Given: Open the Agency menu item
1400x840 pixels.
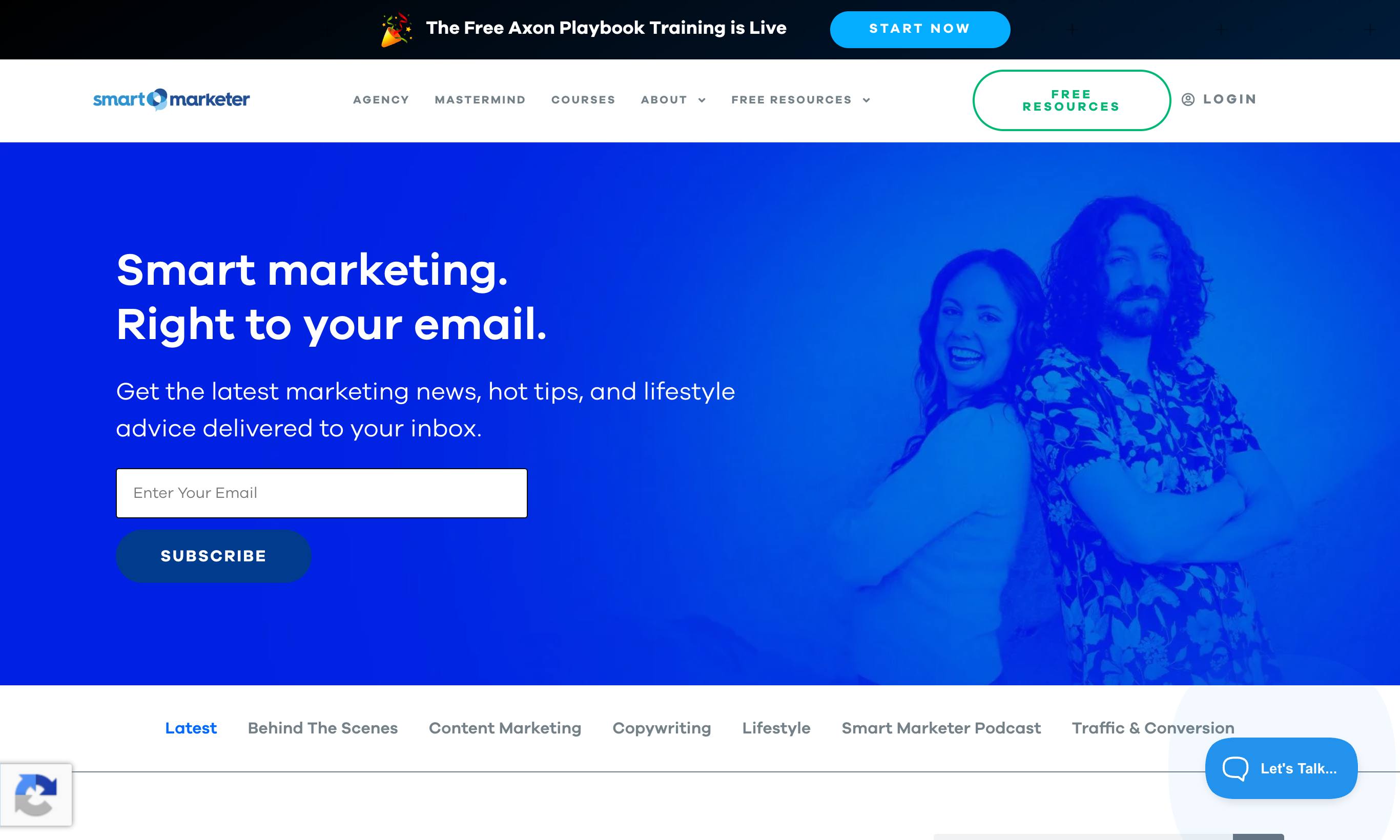Looking at the screenshot, I should pyautogui.click(x=381, y=100).
